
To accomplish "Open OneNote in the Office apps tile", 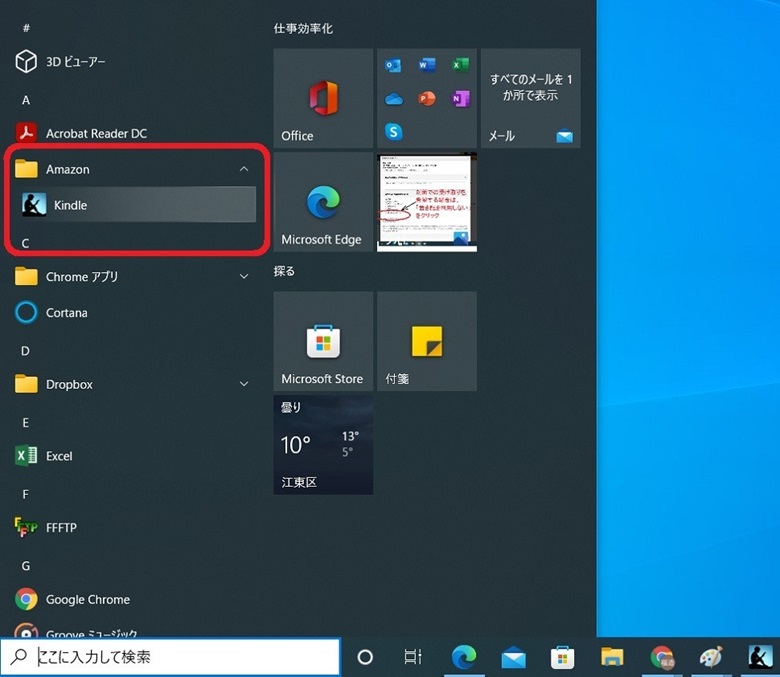I will (461, 98).
